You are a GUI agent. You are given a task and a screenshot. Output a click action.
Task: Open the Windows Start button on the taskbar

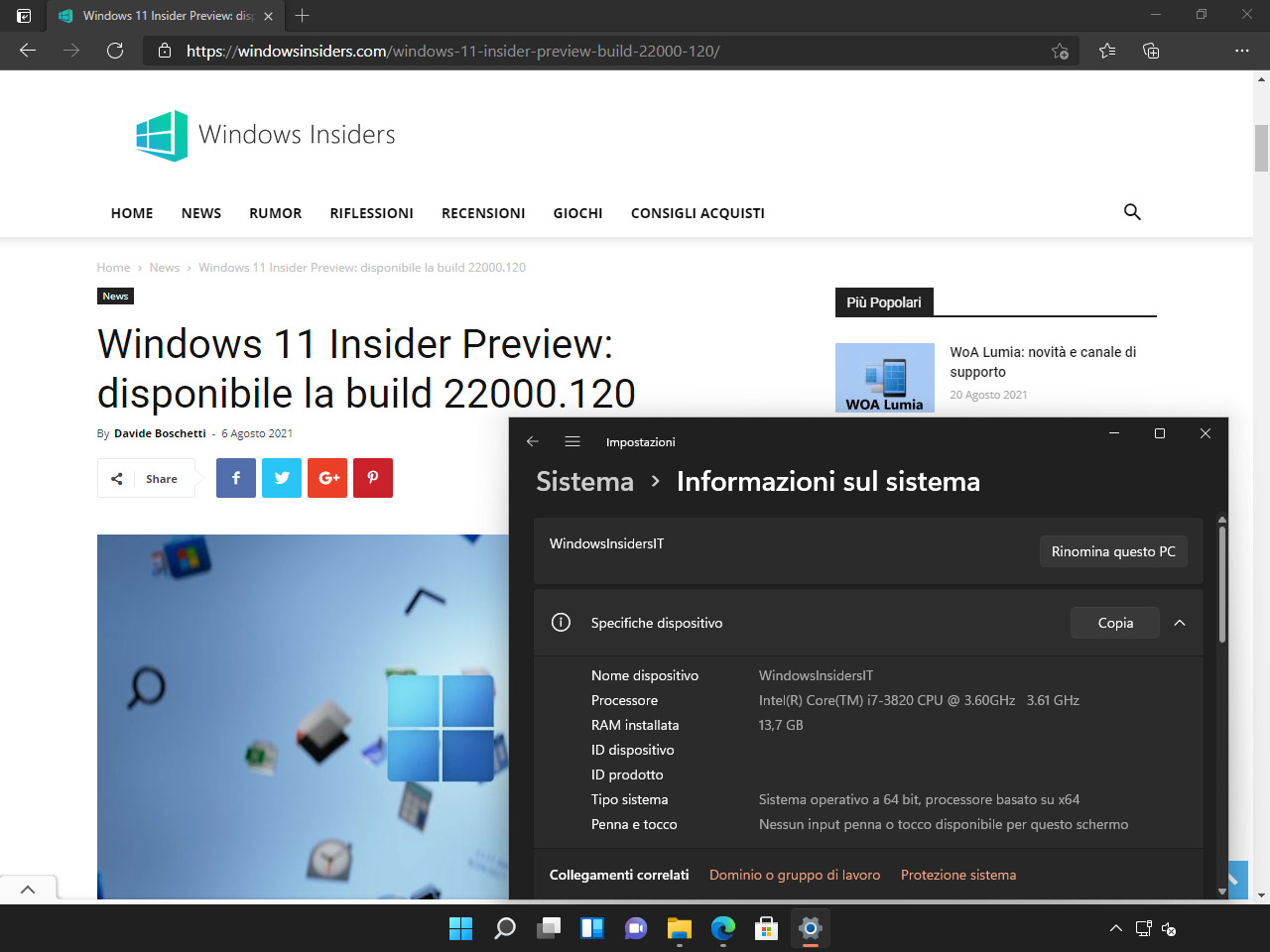tap(461, 928)
